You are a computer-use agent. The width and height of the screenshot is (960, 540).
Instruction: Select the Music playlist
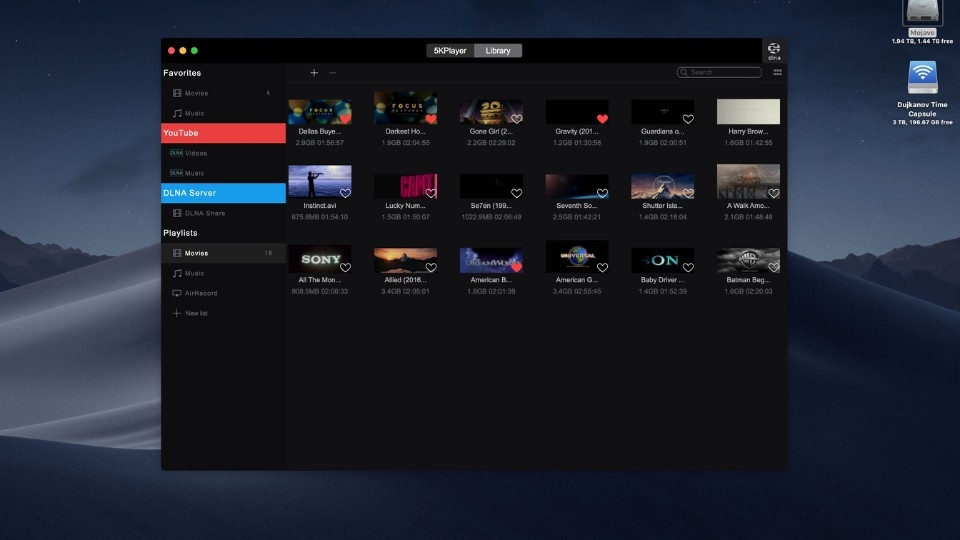tap(223, 273)
